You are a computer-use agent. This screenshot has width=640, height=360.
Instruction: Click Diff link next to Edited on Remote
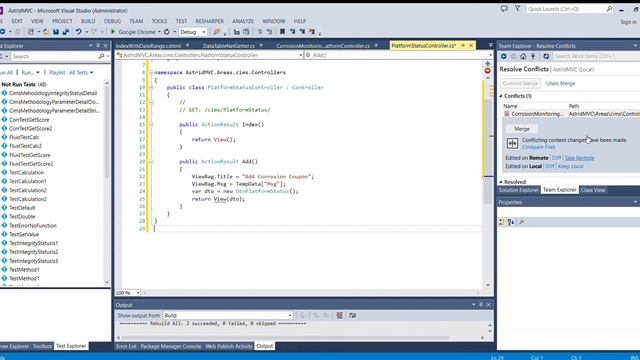pyautogui.click(x=556, y=158)
